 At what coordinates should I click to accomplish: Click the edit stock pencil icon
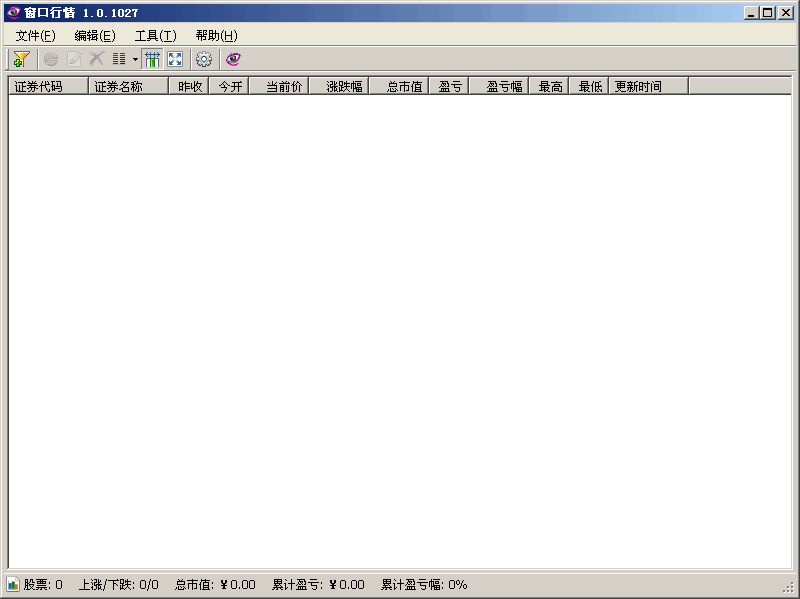pos(72,59)
